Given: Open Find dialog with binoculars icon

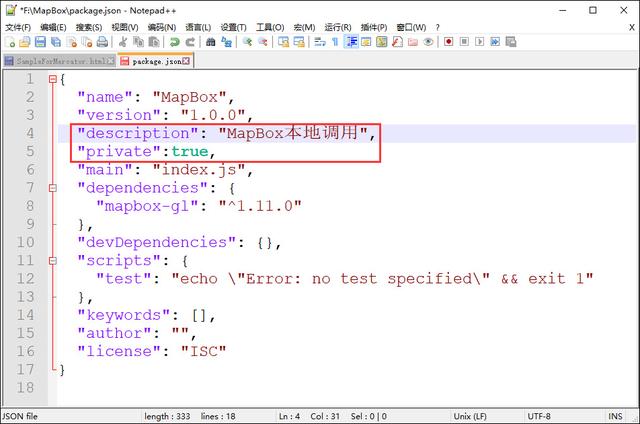Looking at the screenshot, I should coord(211,42).
